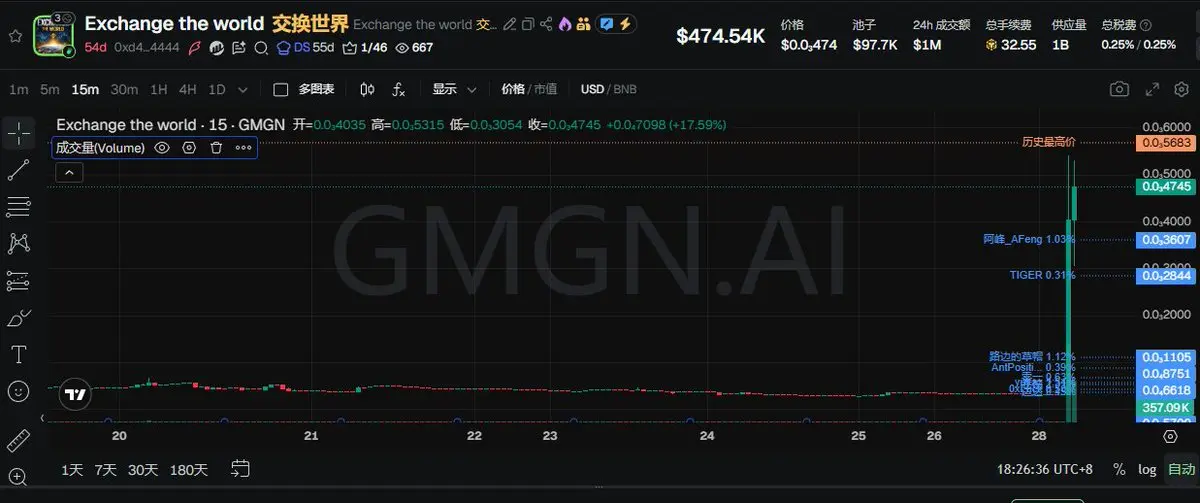
Task: Set range to 7天
Action: 105,469
